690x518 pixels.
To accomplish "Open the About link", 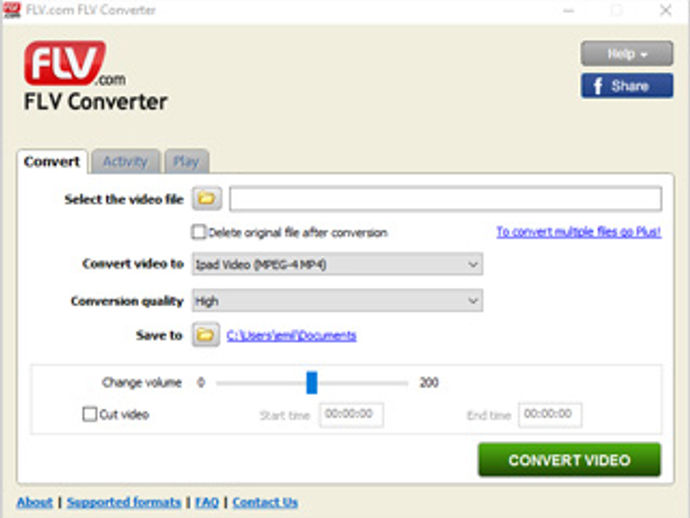I will tap(35, 502).
